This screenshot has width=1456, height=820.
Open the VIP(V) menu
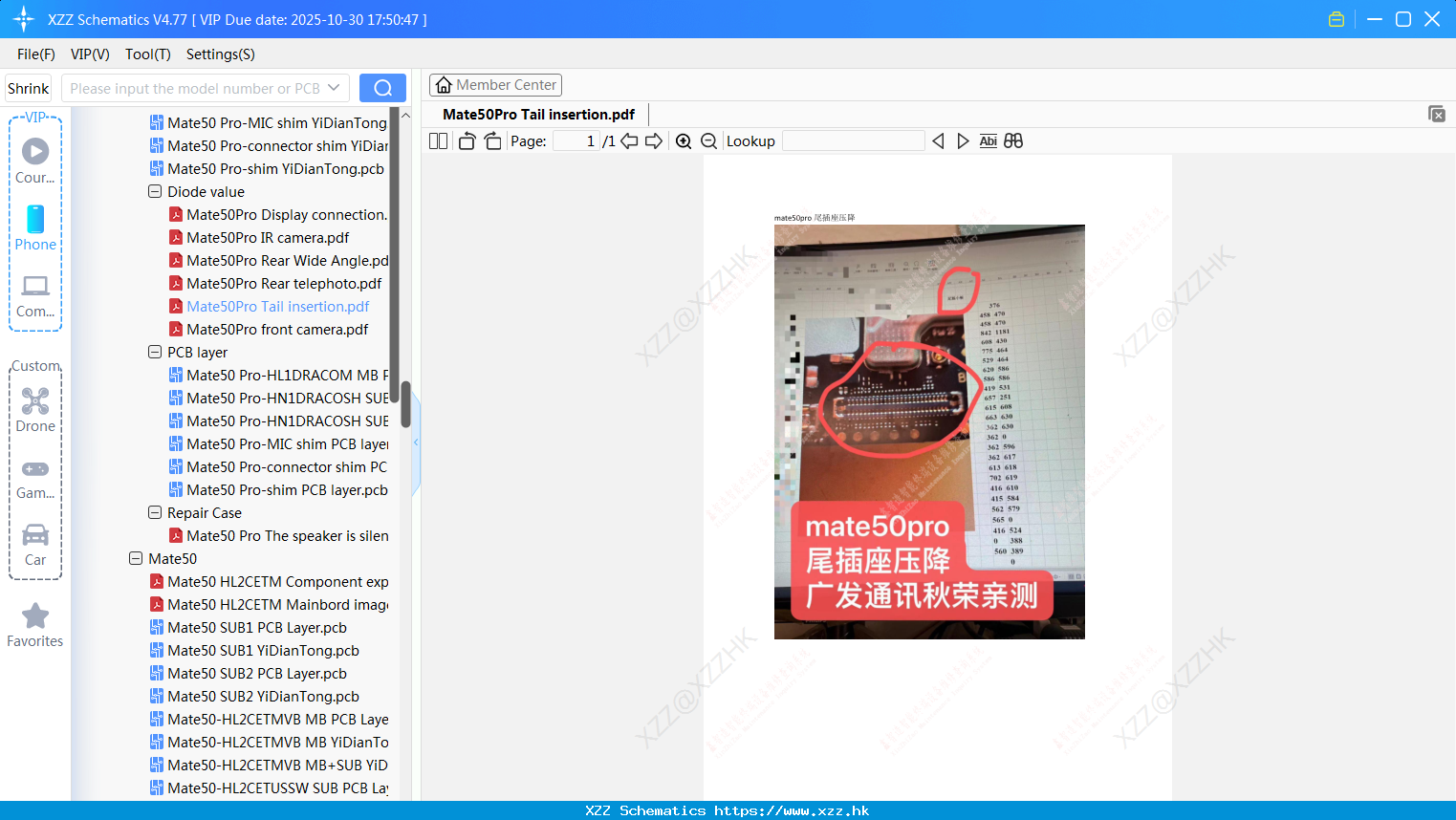(x=90, y=54)
